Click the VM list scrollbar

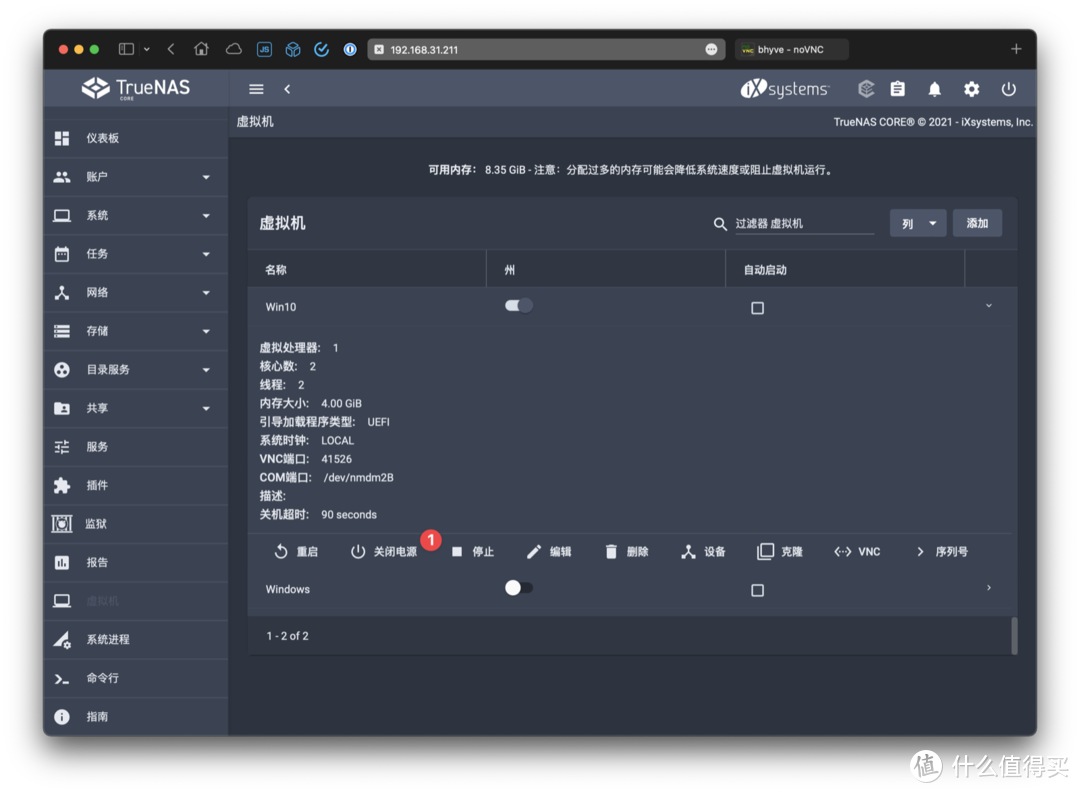coord(1015,635)
